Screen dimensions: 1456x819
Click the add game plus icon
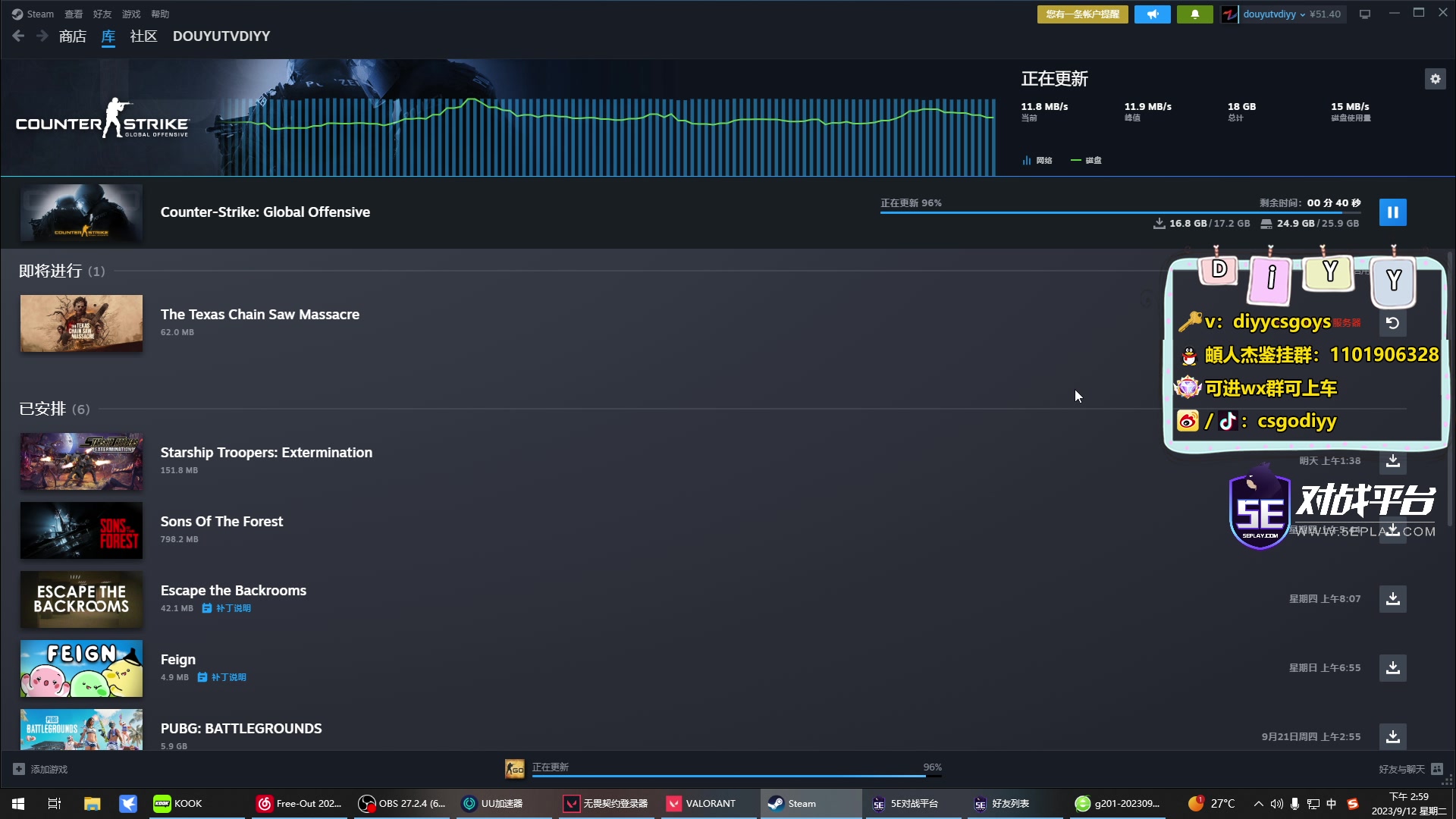pyautogui.click(x=19, y=769)
